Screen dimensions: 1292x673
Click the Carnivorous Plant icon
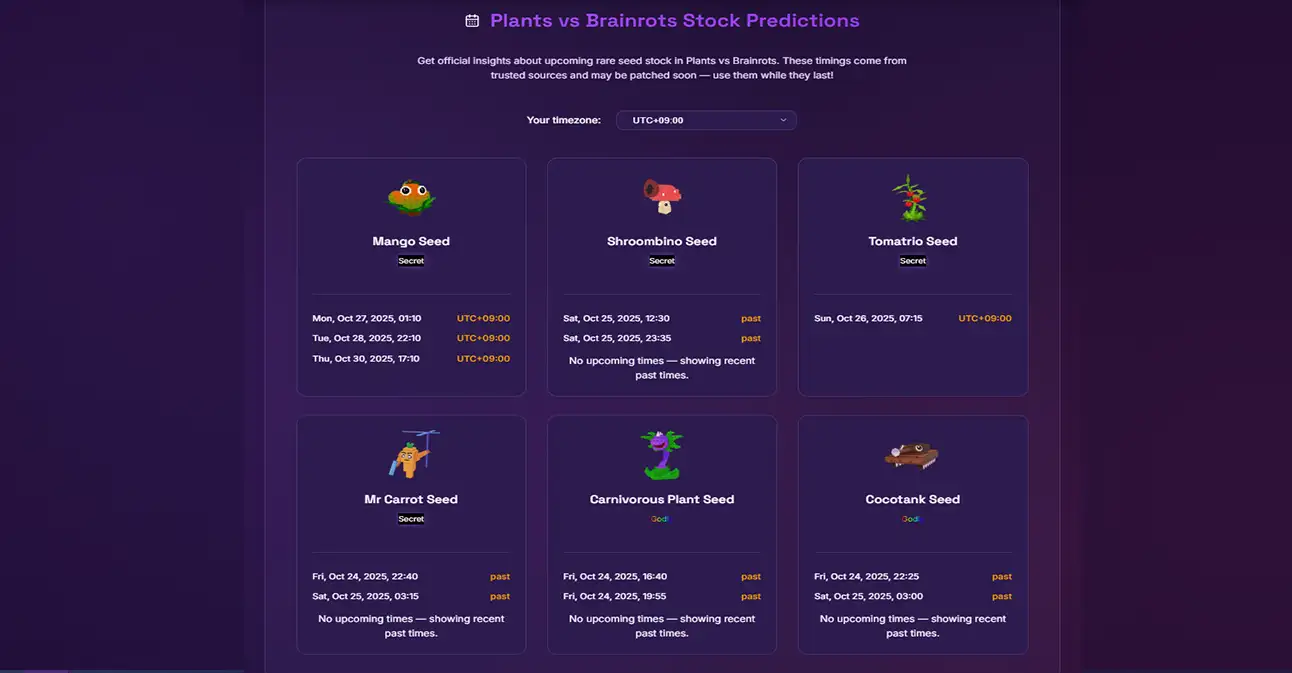(662, 454)
